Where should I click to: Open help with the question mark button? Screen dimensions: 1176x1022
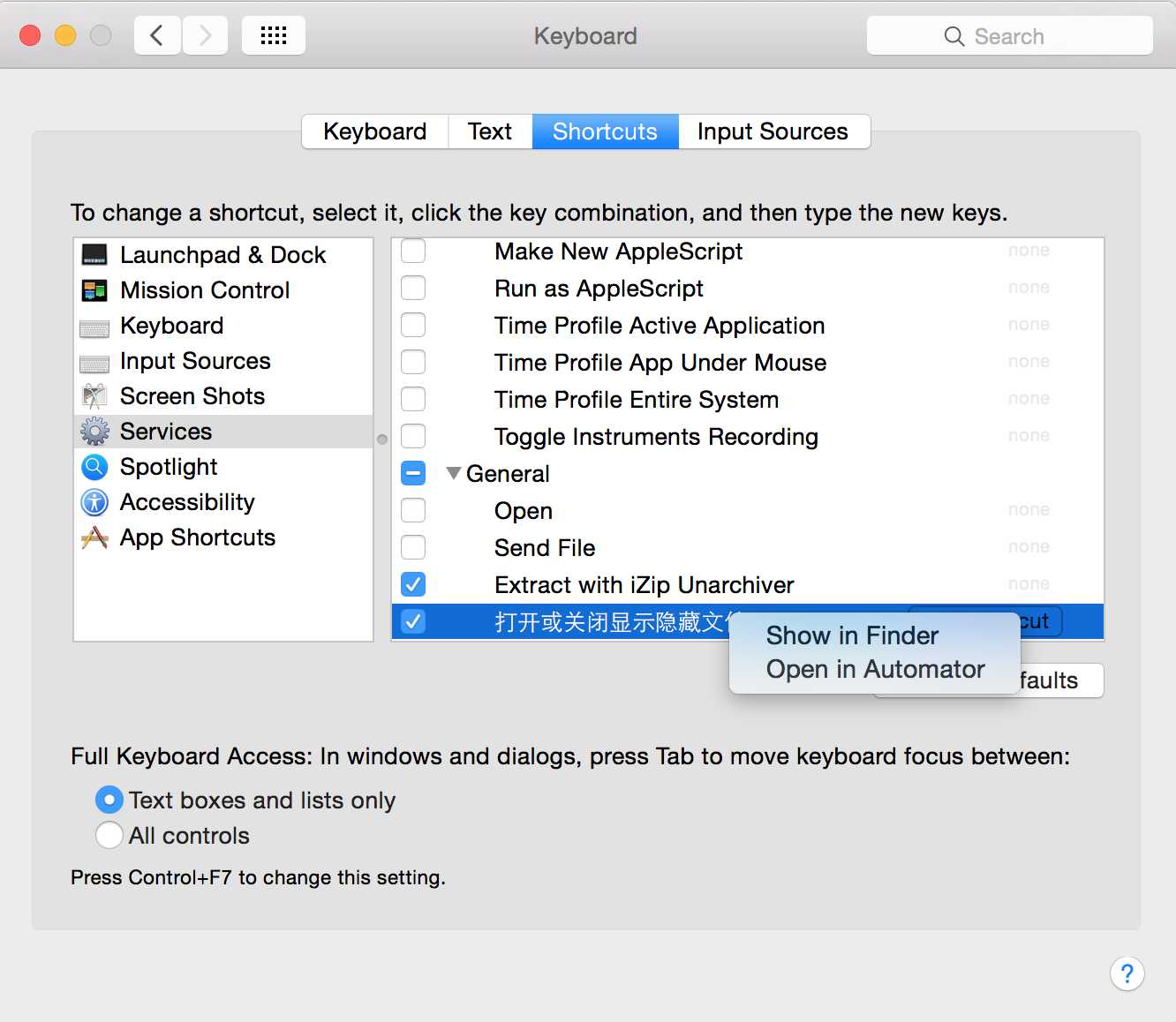point(1127,974)
